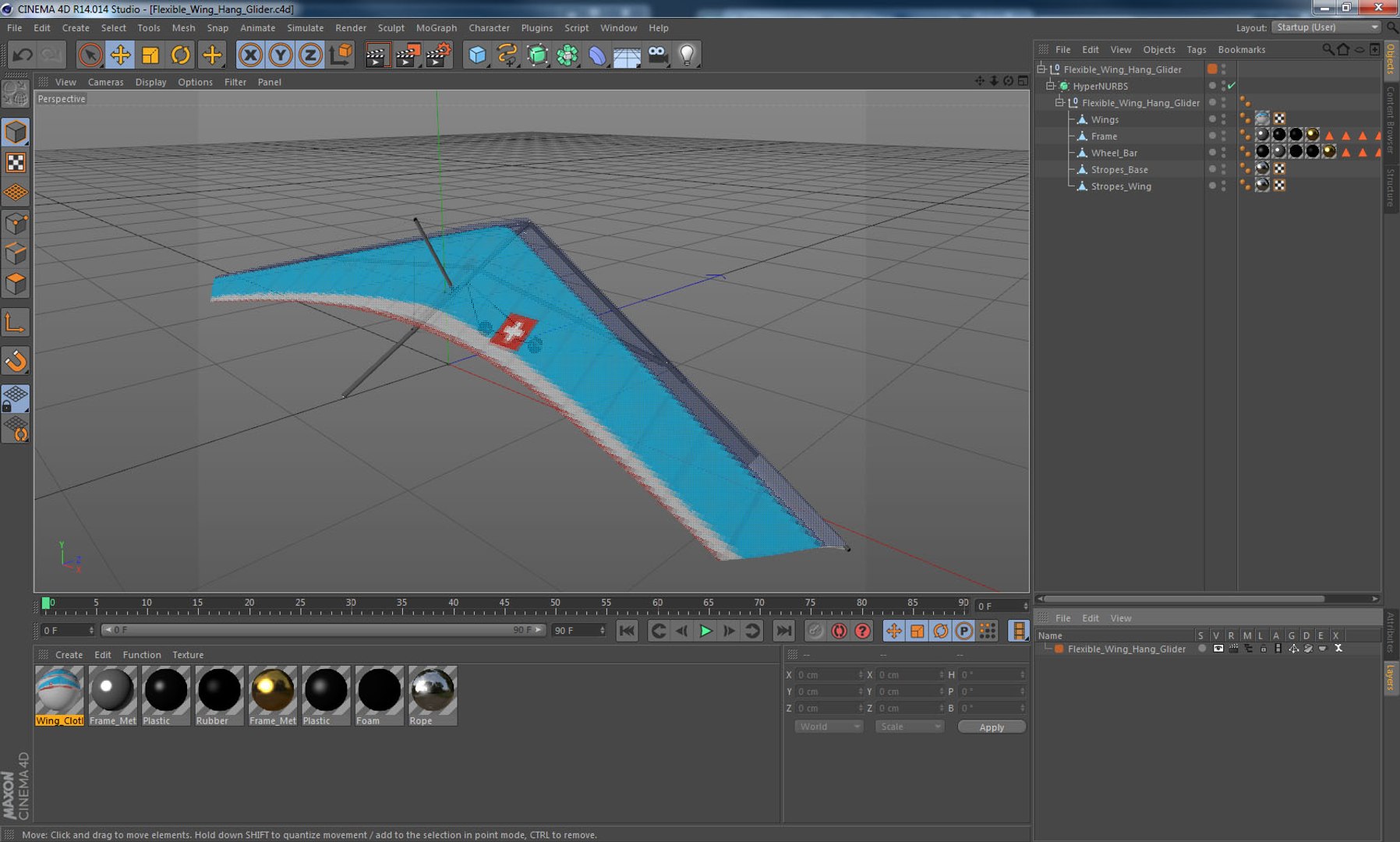Open the Layout dropdown Startup (User)
Viewport: 1400px width, 842px height.
coord(1326,27)
